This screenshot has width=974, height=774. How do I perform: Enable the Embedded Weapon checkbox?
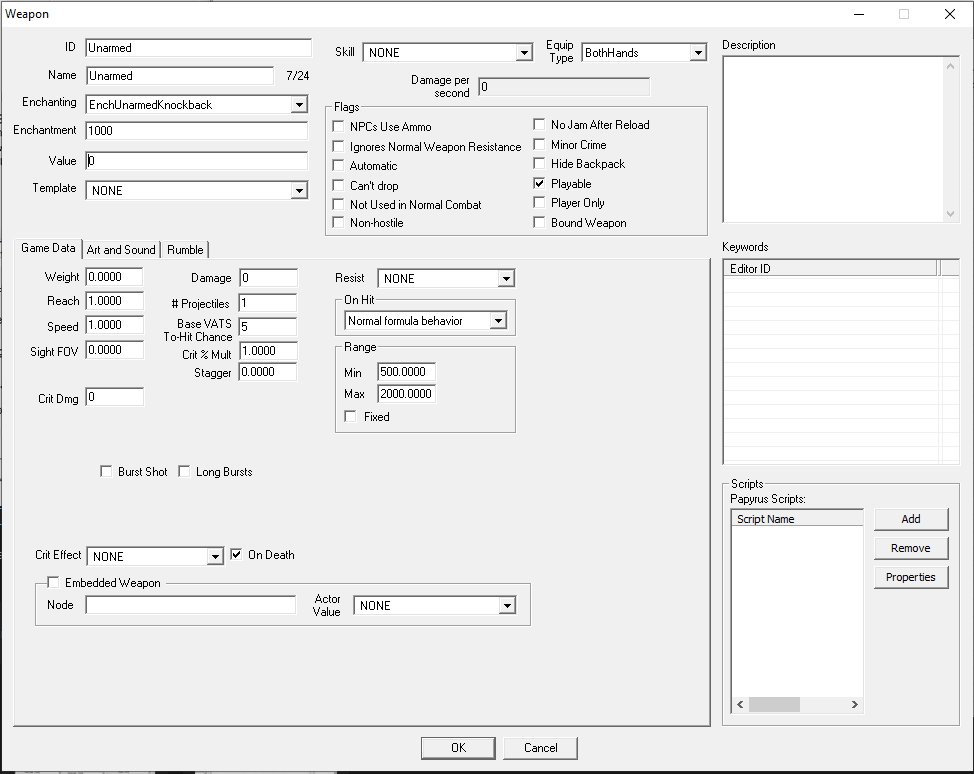point(53,582)
